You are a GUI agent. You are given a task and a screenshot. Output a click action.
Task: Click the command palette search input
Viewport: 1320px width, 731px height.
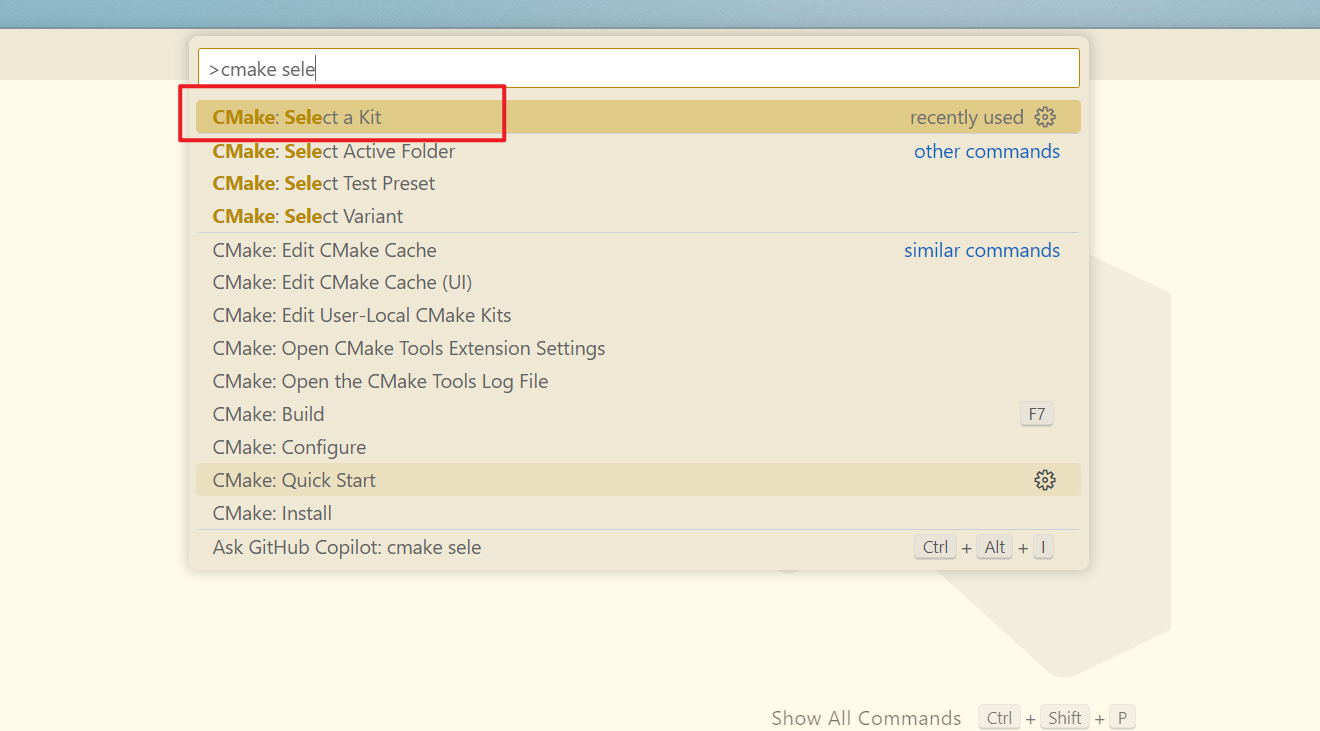coord(638,68)
